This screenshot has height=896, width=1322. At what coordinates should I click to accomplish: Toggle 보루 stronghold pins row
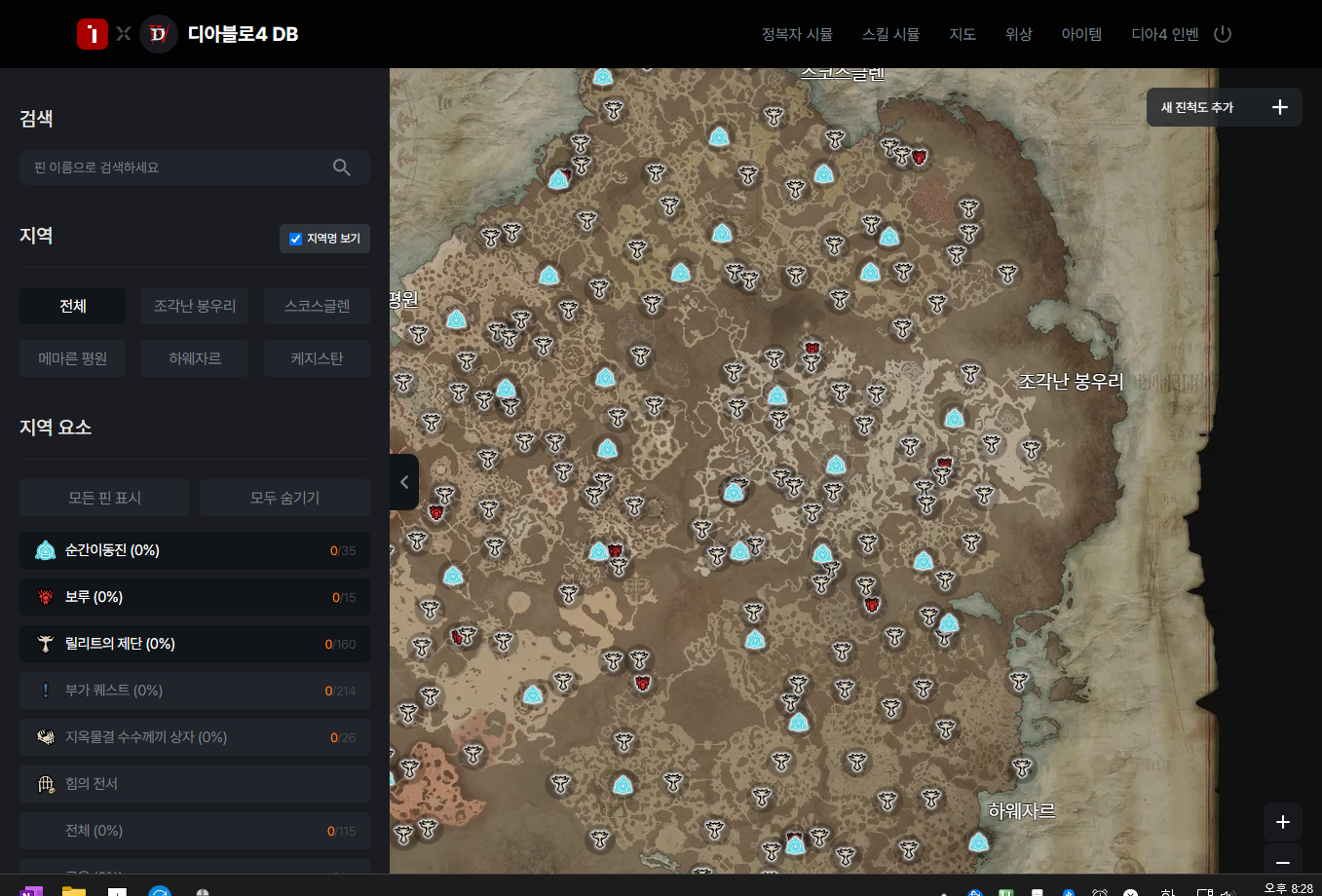pyautogui.click(x=195, y=597)
